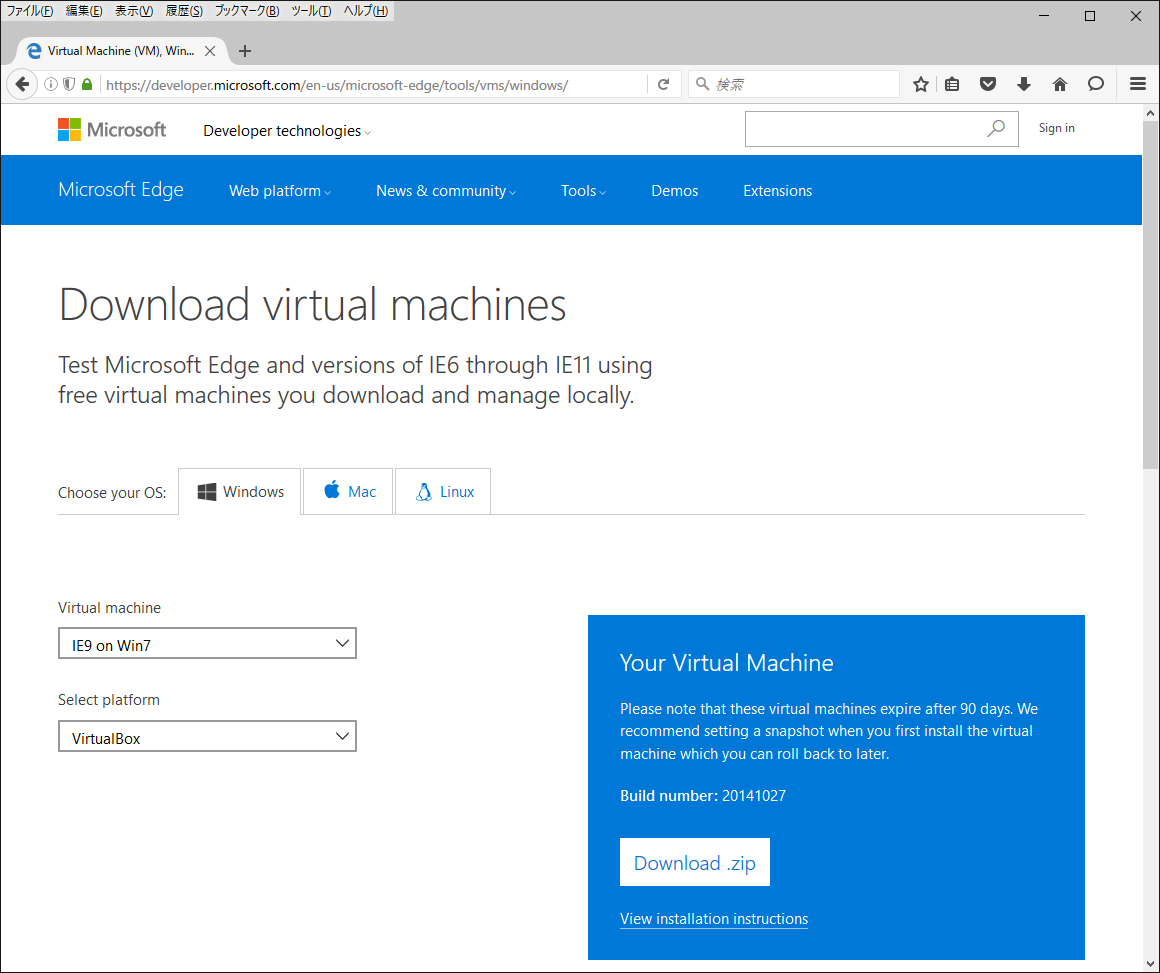Open a new tab with the plus button

coord(245,51)
